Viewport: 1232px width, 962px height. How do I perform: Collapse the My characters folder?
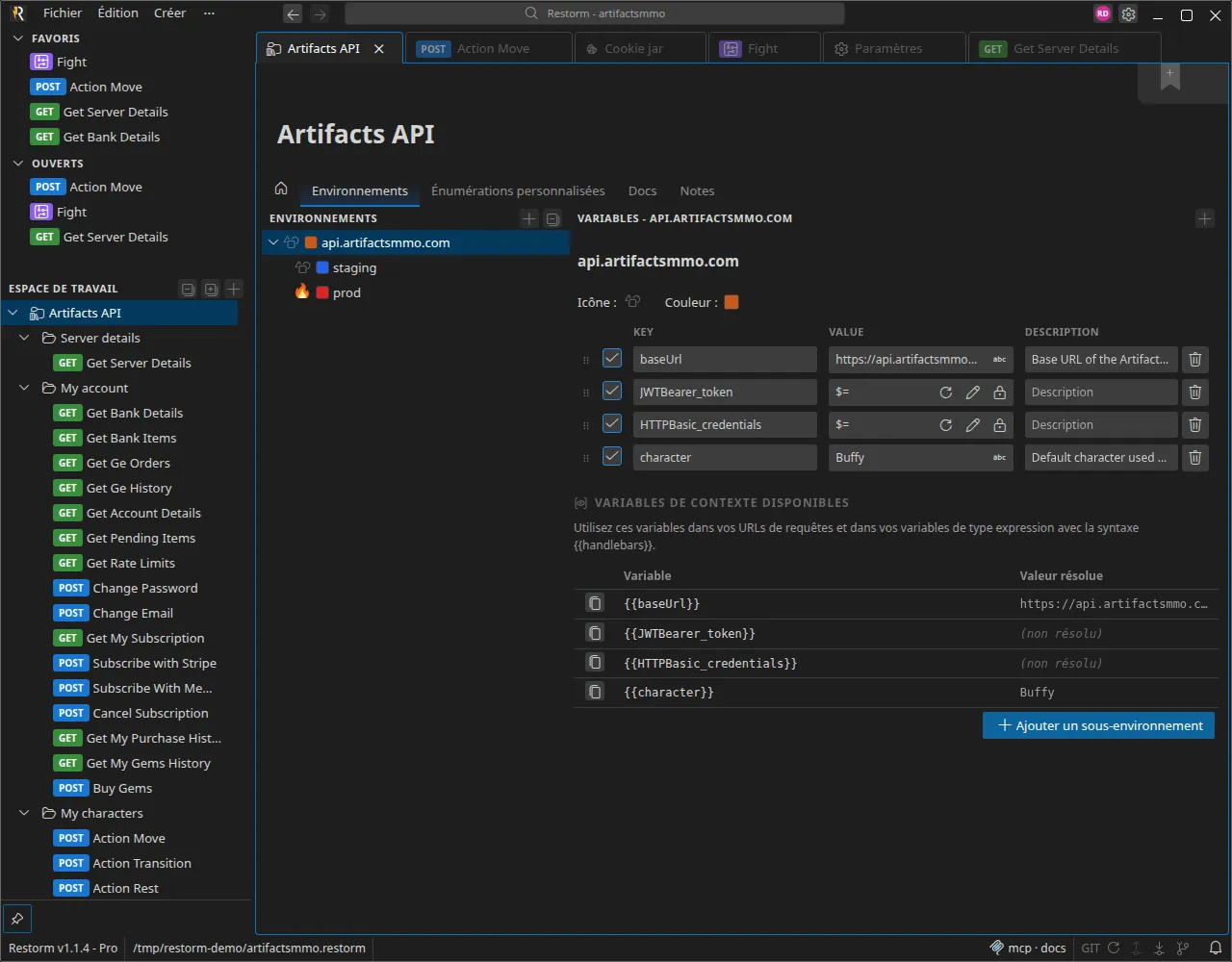click(x=25, y=813)
